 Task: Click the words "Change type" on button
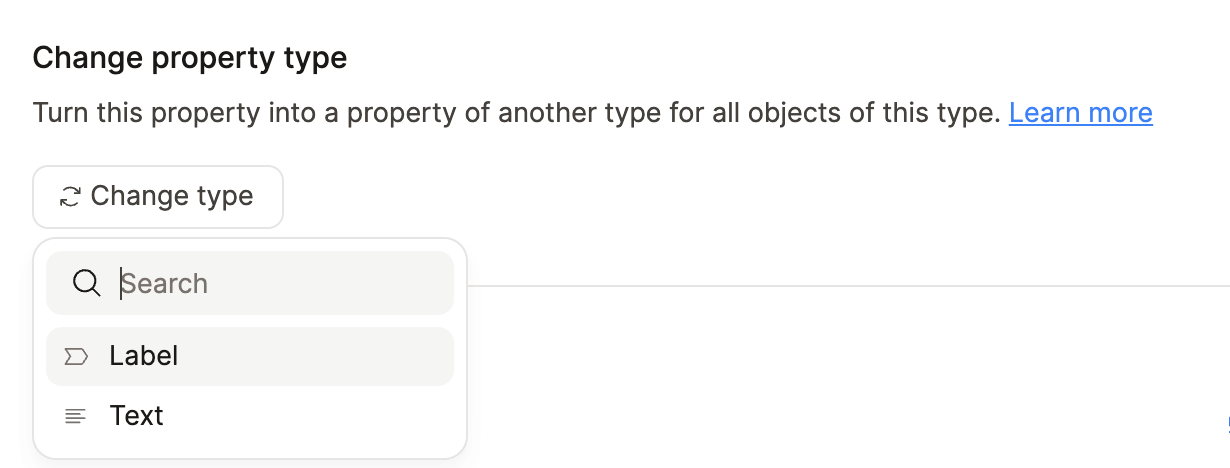[x=172, y=197]
